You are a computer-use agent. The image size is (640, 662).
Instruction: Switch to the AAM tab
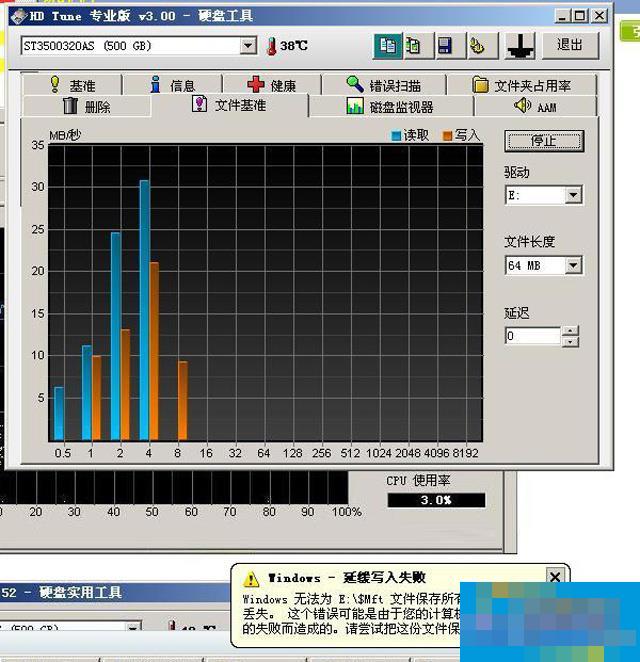535,106
